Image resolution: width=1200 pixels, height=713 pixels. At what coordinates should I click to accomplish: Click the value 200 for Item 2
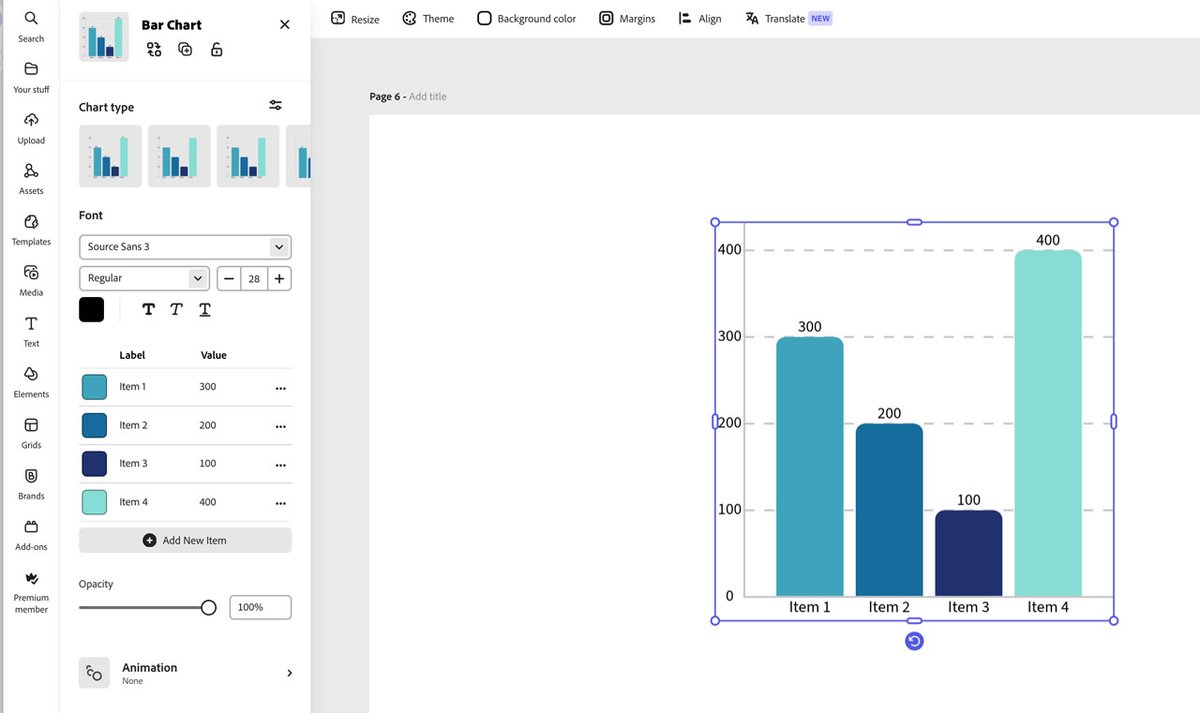[x=207, y=425]
